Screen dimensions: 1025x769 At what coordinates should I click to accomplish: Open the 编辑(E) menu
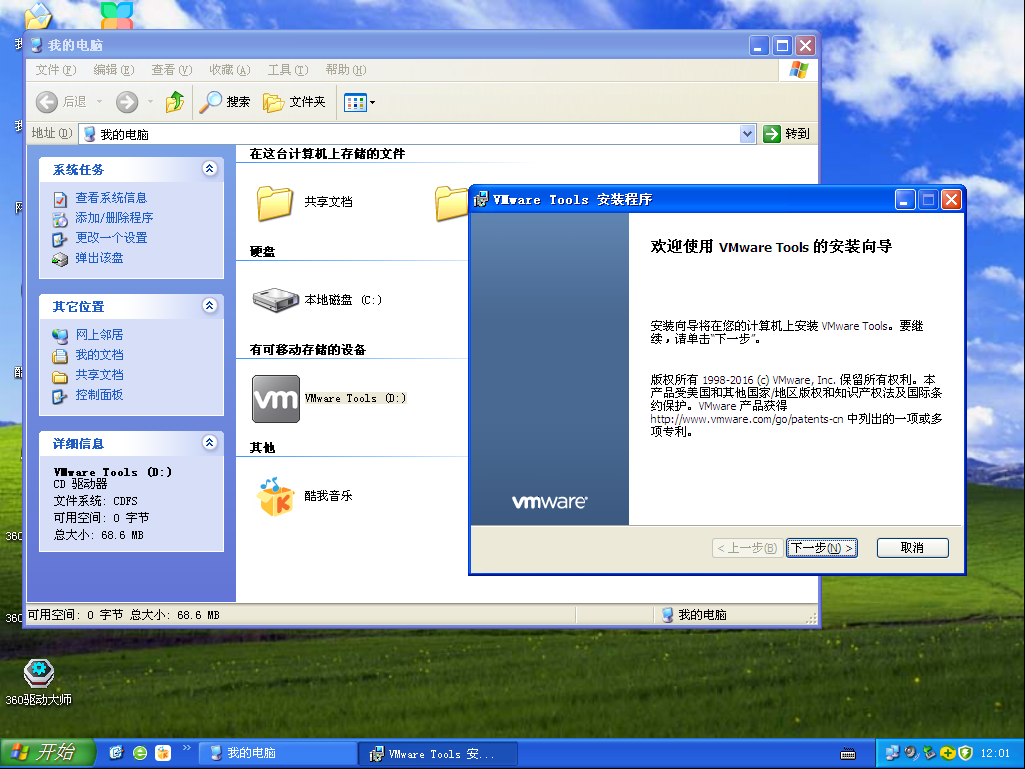coord(114,69)
